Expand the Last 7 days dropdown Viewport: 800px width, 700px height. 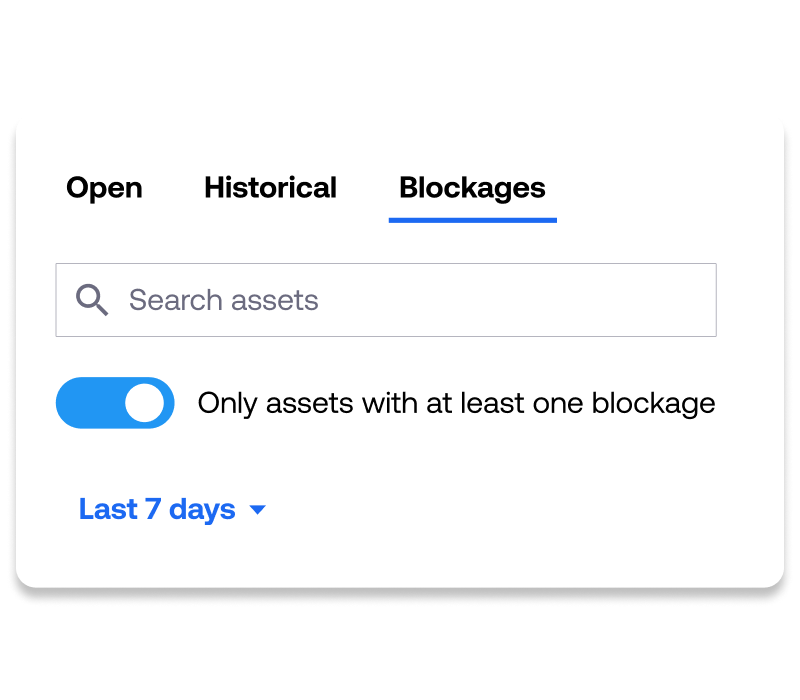point(172,509)
